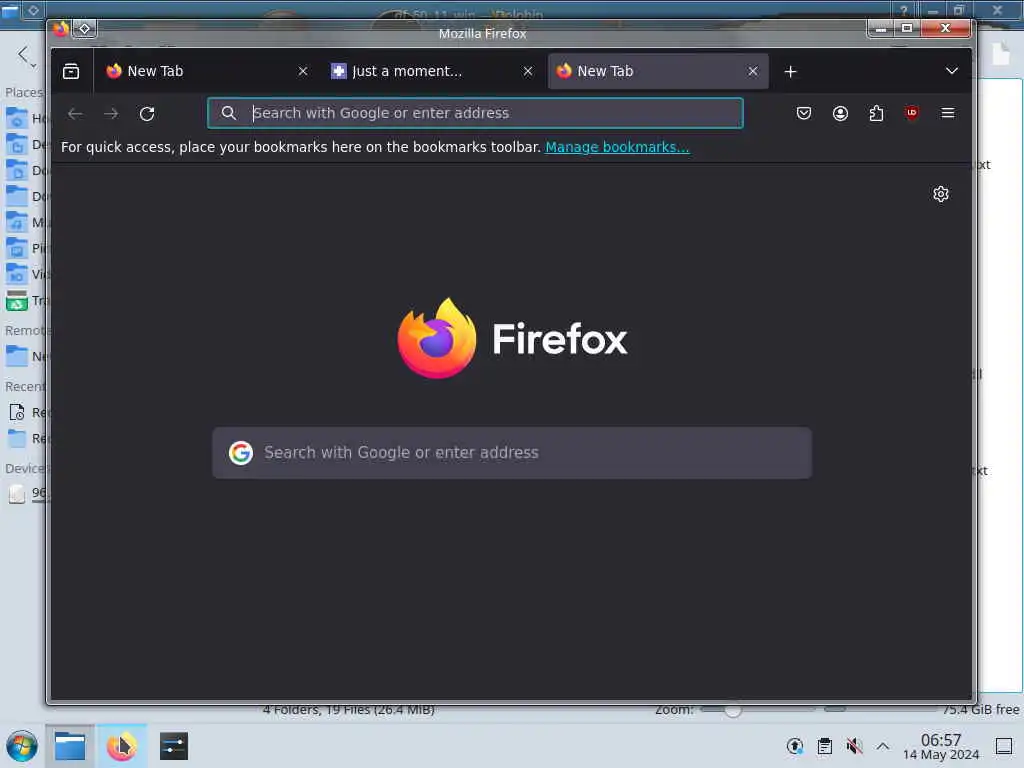Open a new tab with plus button
1024x768 pixels.
(x=790, y=71)
